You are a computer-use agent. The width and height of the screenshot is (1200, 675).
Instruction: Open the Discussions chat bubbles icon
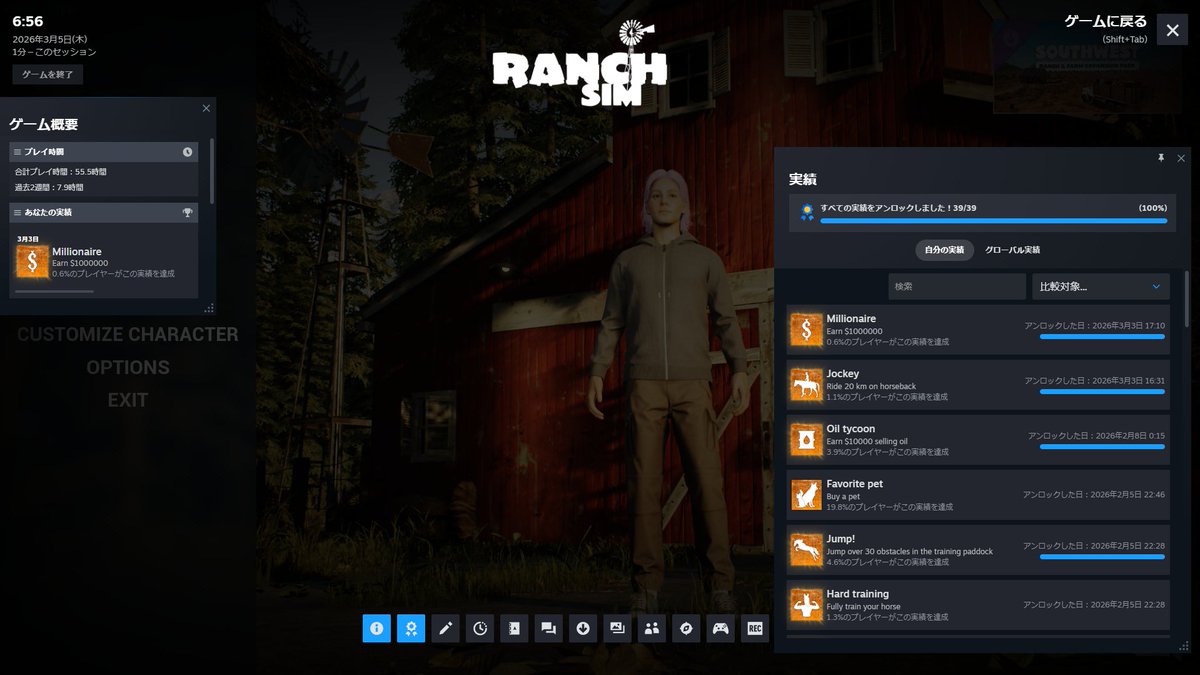[548, 628]
